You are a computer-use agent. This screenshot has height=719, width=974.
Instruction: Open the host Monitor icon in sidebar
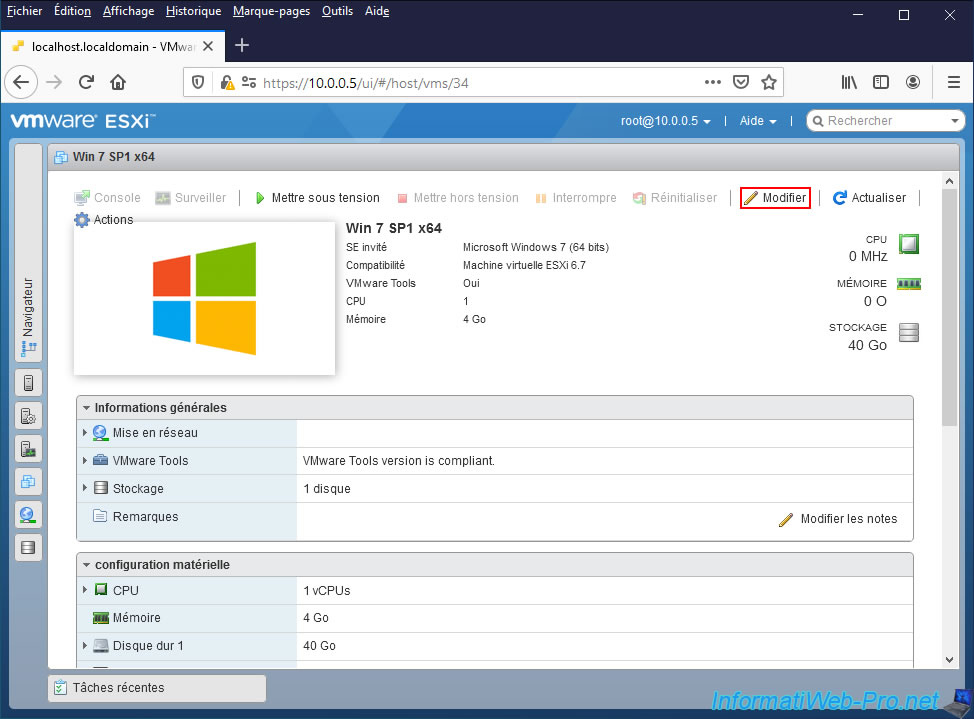28,449
